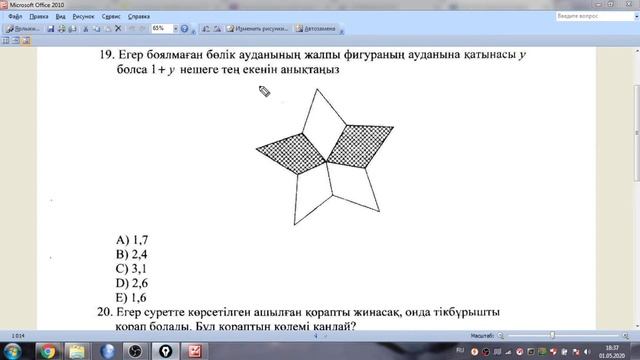Open Picture Manager red taskbar icon
The height and width of the screenshot is (360, 640).
pyautogui.click(x=195, y=351)
